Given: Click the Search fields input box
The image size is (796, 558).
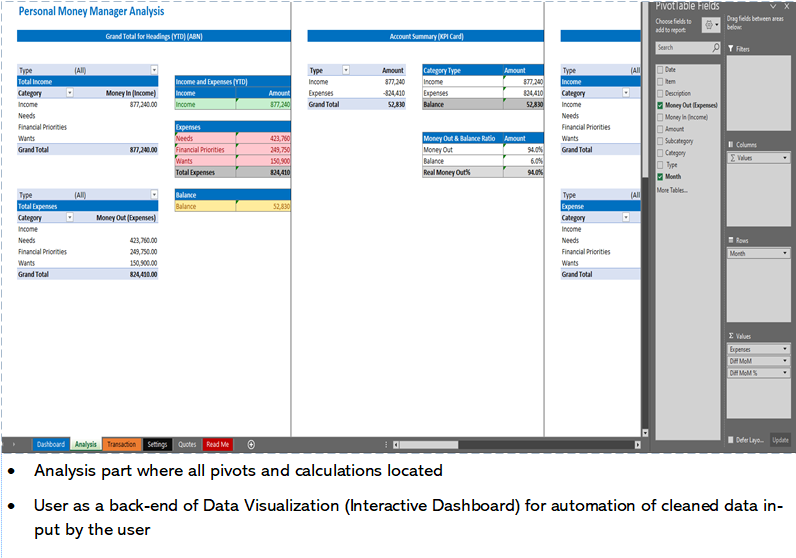Looking at the screenshot, I should (682, 48).
